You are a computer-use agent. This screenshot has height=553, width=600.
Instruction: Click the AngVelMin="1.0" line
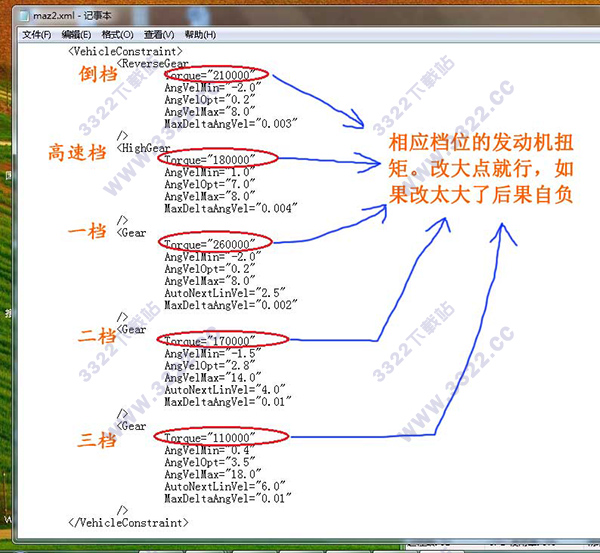tap(210, 172)
